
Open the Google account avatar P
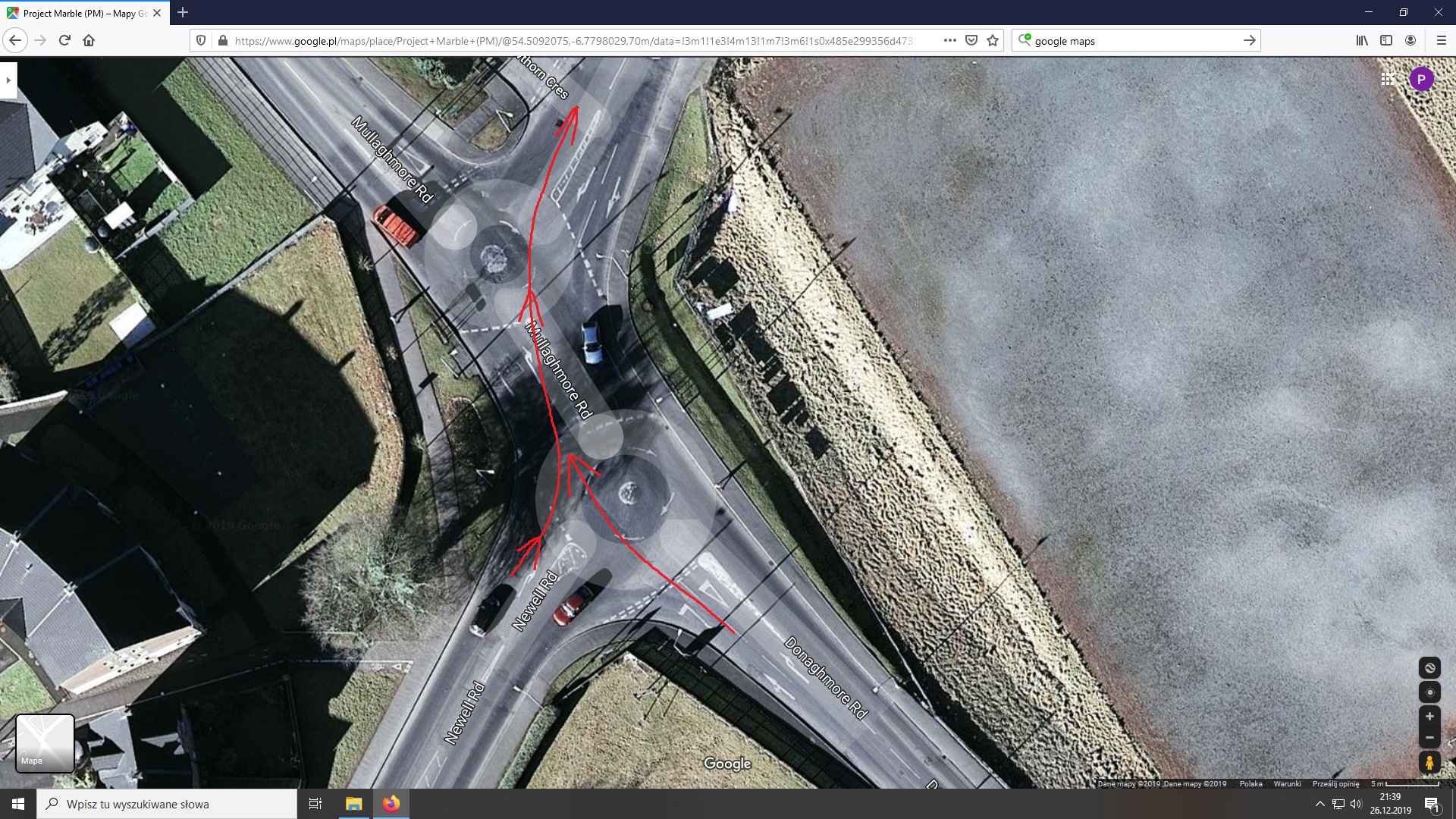1421,79
